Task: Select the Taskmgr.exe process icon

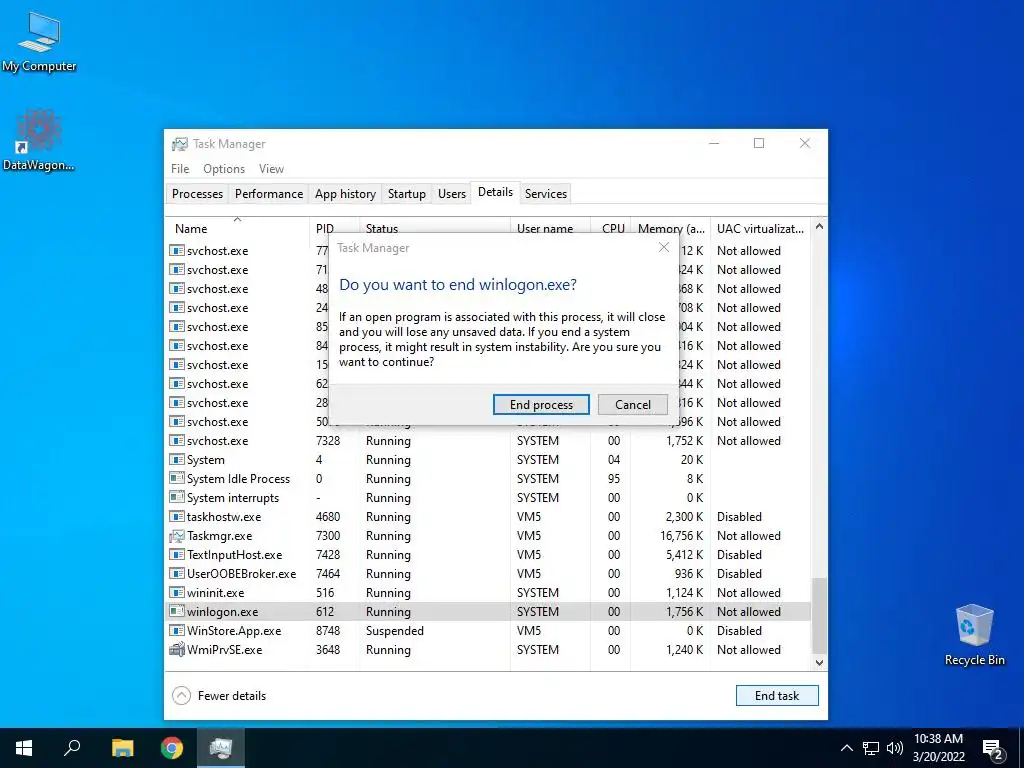Action: click(176, 536)
